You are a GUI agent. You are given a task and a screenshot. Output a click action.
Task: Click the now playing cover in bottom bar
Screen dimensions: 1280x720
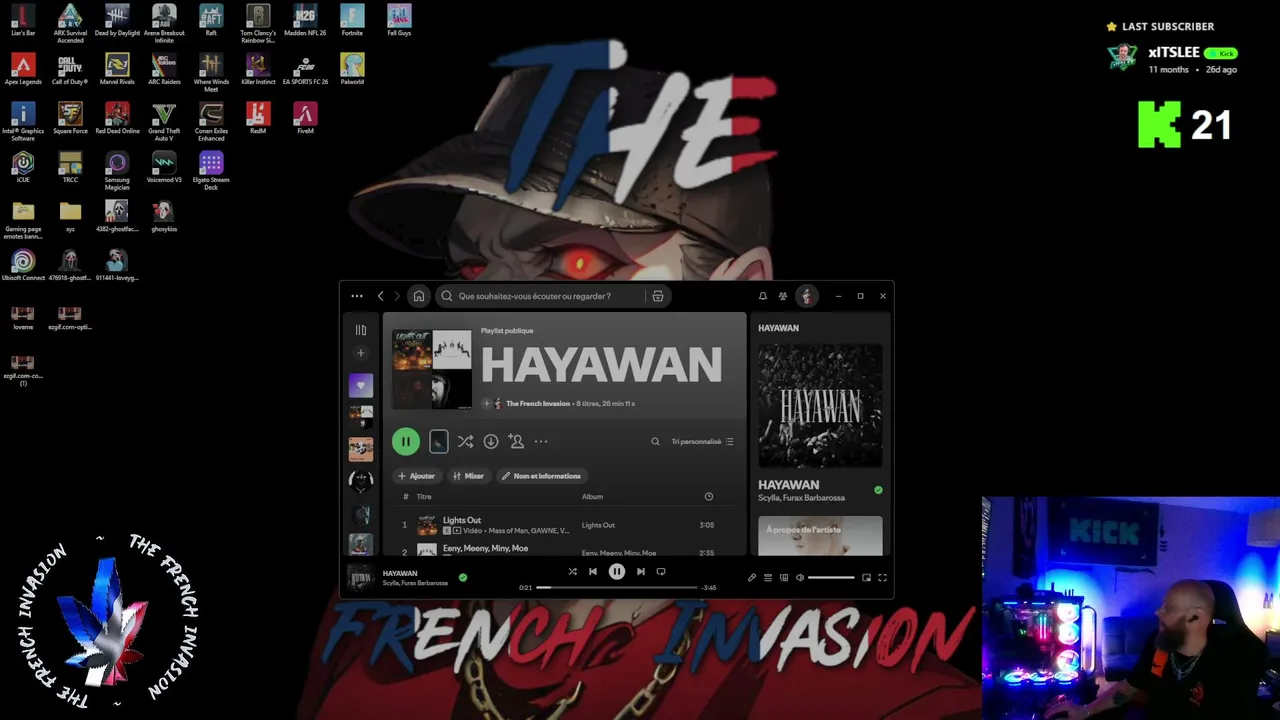click(x=360, y=577)
